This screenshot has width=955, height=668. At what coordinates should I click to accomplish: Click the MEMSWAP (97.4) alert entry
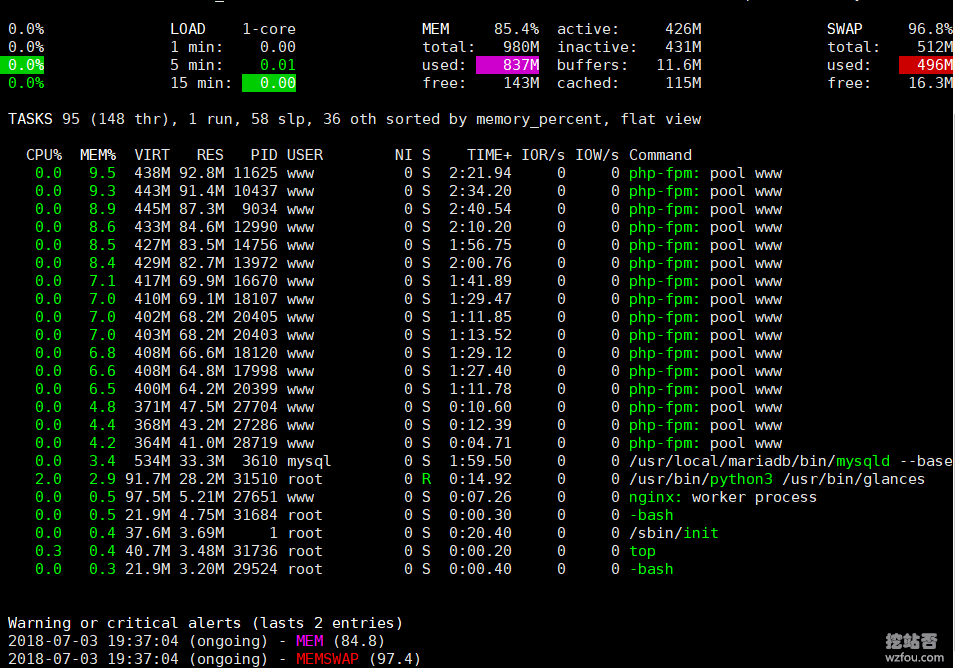(x=358, y=659)
